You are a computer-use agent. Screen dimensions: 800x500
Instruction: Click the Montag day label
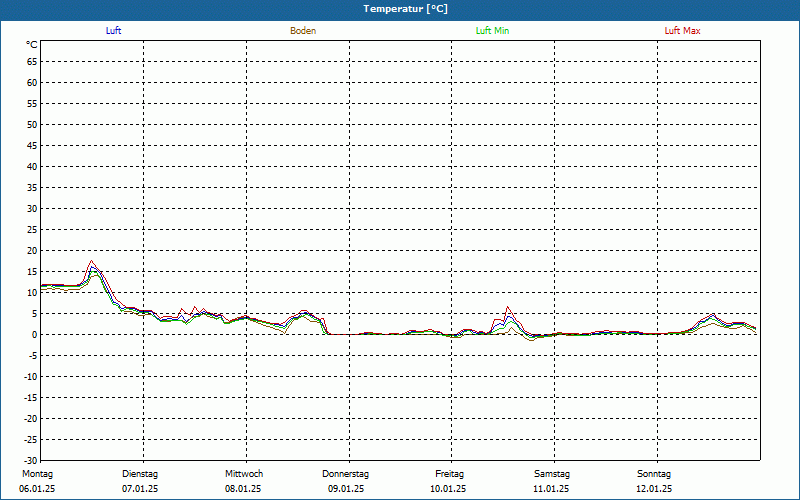37,474
